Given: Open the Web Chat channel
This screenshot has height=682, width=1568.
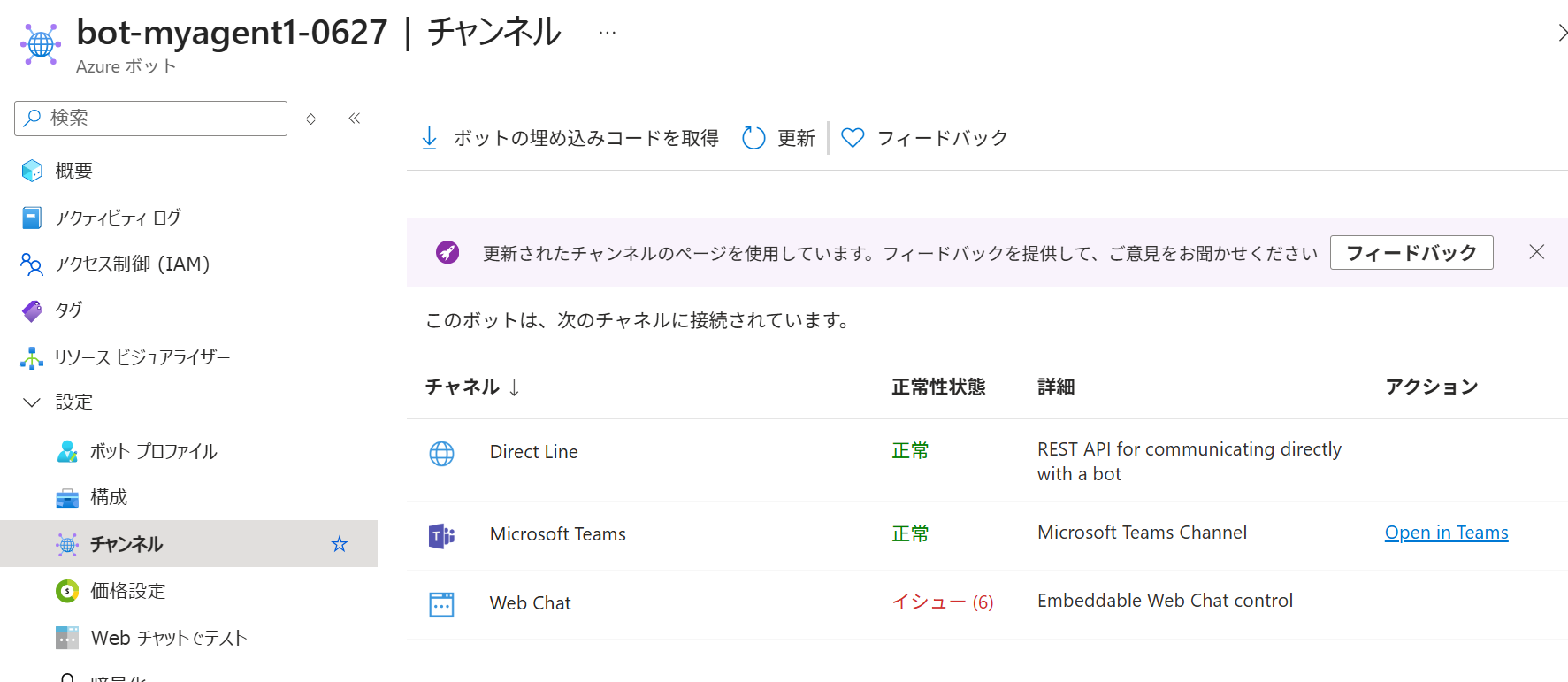Looking at the screenshot, I should click(531, 603).
